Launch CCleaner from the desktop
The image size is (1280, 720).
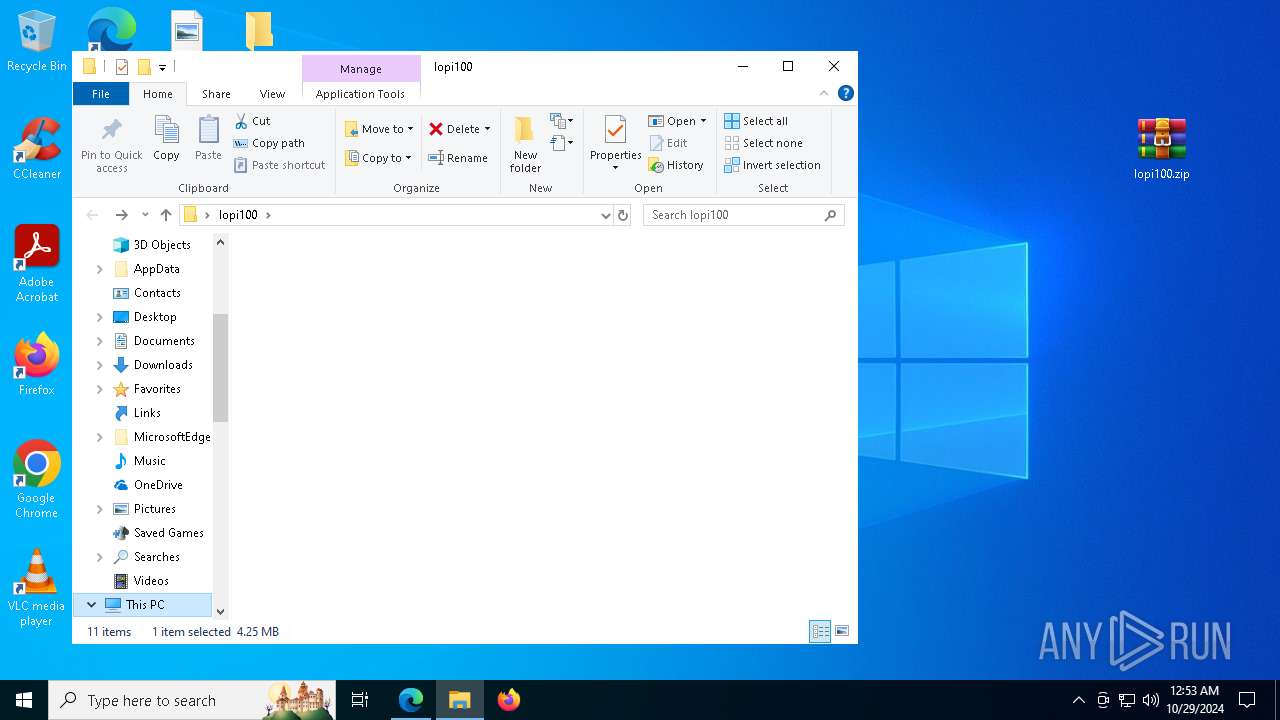coord(37,148)
